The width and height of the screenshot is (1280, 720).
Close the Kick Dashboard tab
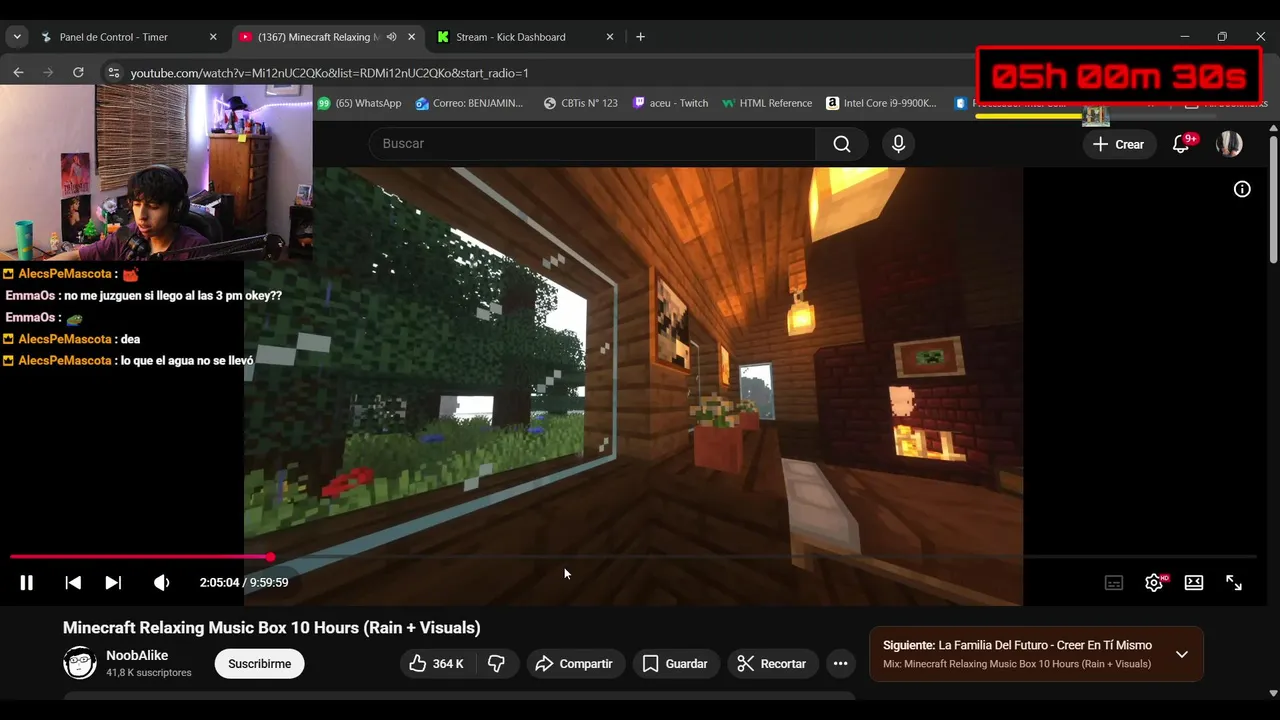tap(610, 37)
